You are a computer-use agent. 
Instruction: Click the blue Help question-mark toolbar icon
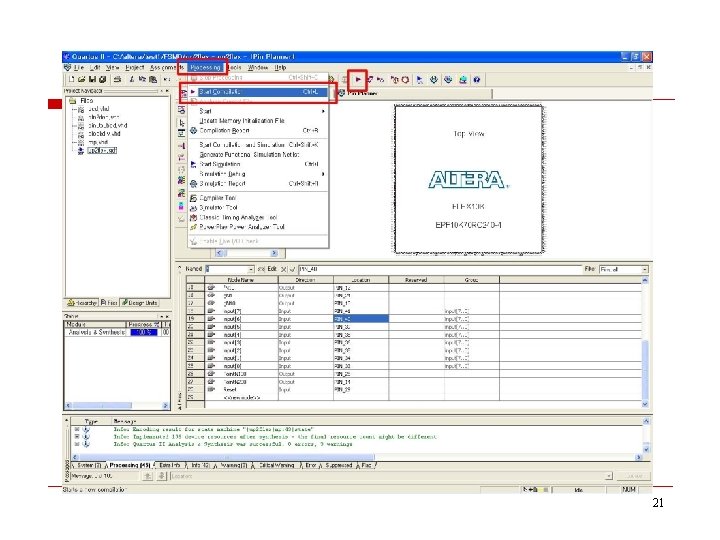tap(477, 80)
